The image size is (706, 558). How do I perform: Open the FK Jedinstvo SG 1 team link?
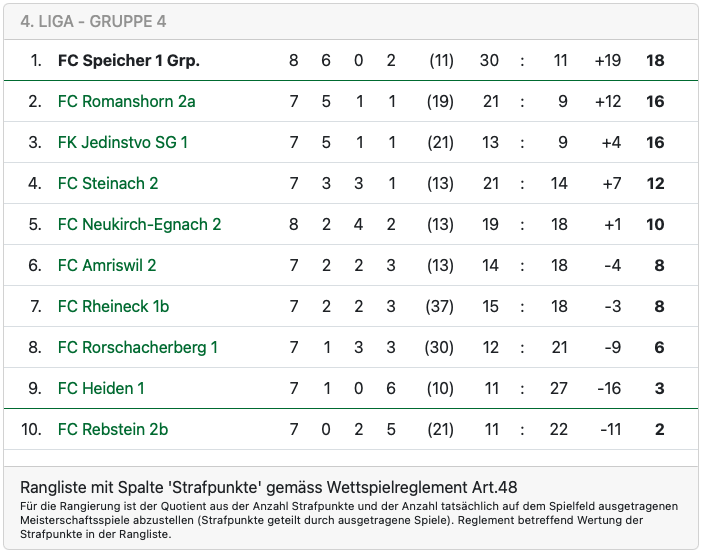(x=122, y=142)
